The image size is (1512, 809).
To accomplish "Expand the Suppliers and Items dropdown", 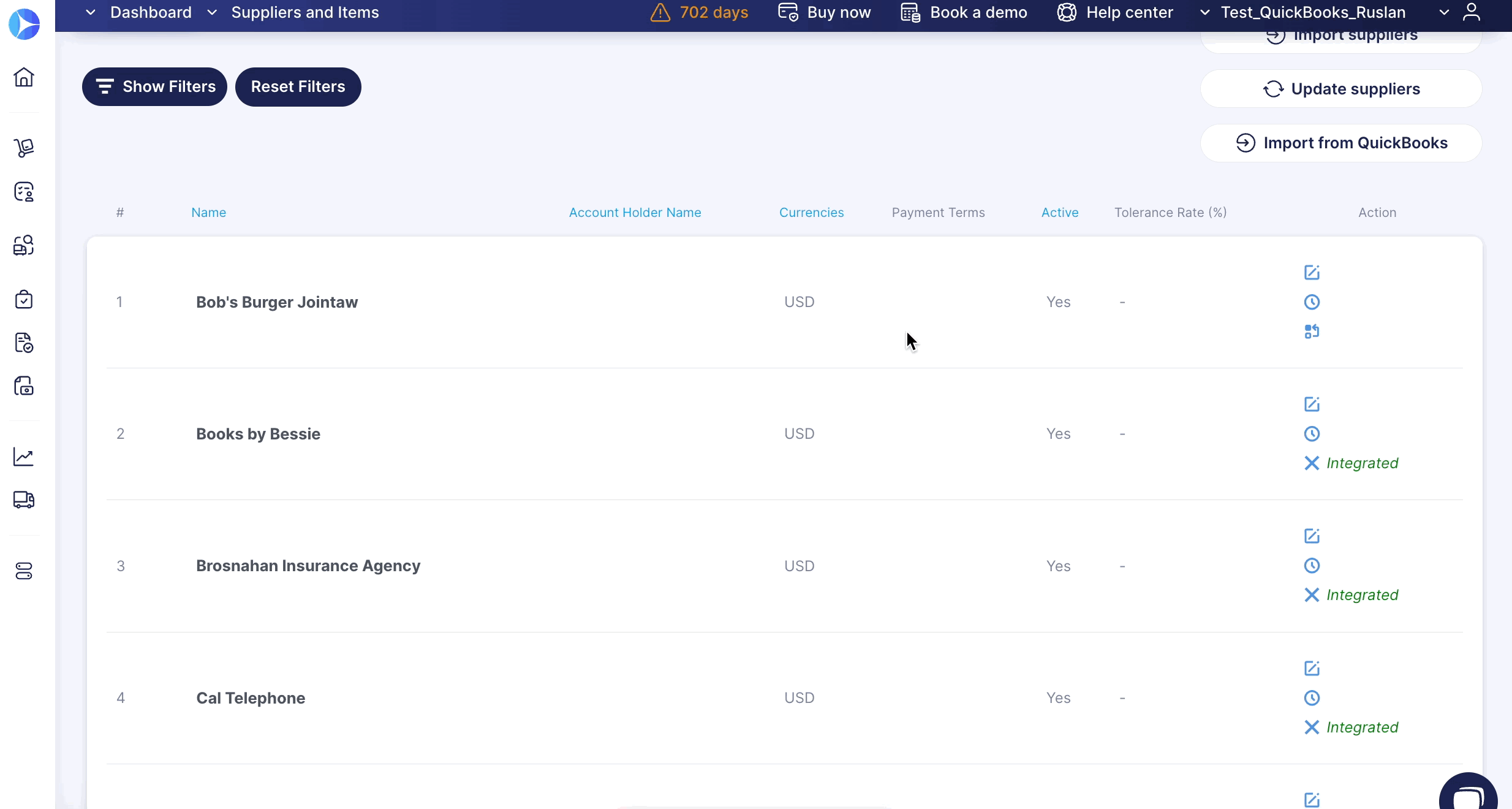I will click(x=212, y=12).
